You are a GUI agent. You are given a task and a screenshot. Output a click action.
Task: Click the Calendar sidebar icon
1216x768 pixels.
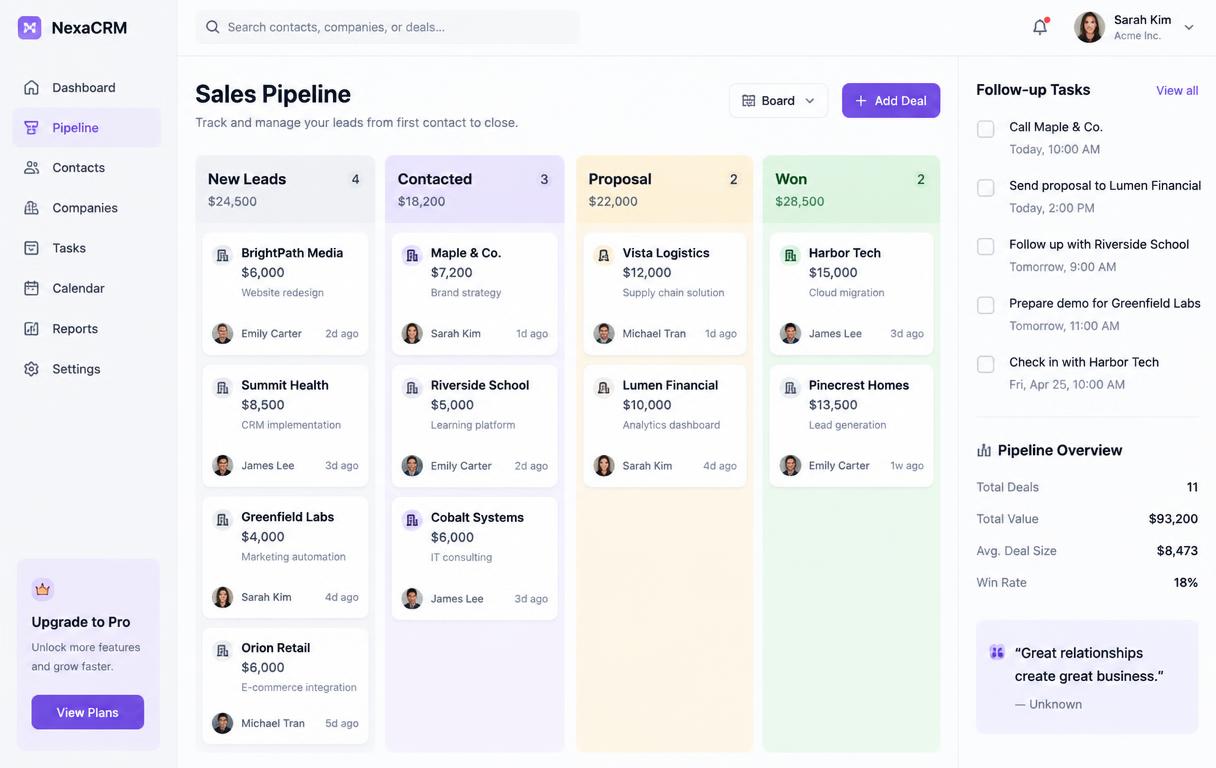[32, 288]
